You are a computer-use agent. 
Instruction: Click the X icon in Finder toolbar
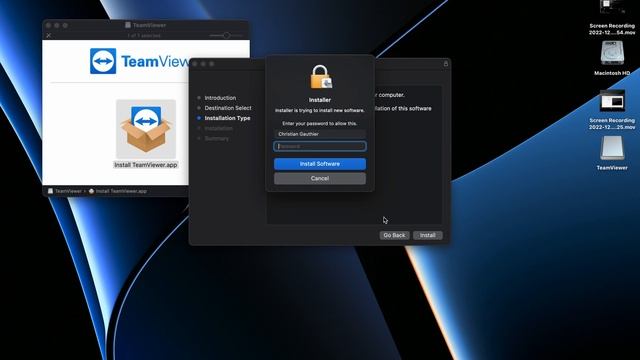(49, 36)
